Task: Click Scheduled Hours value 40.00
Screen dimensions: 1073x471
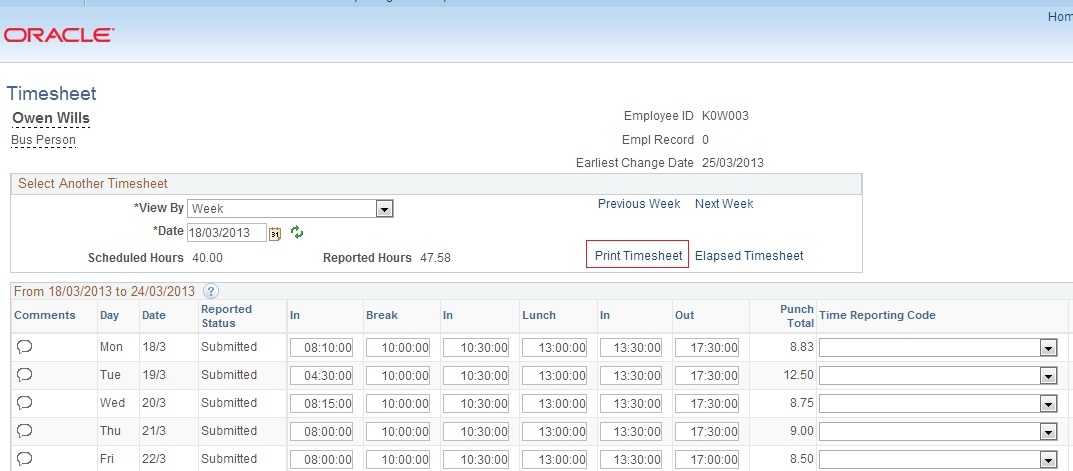Action: (x=207, y=258)
